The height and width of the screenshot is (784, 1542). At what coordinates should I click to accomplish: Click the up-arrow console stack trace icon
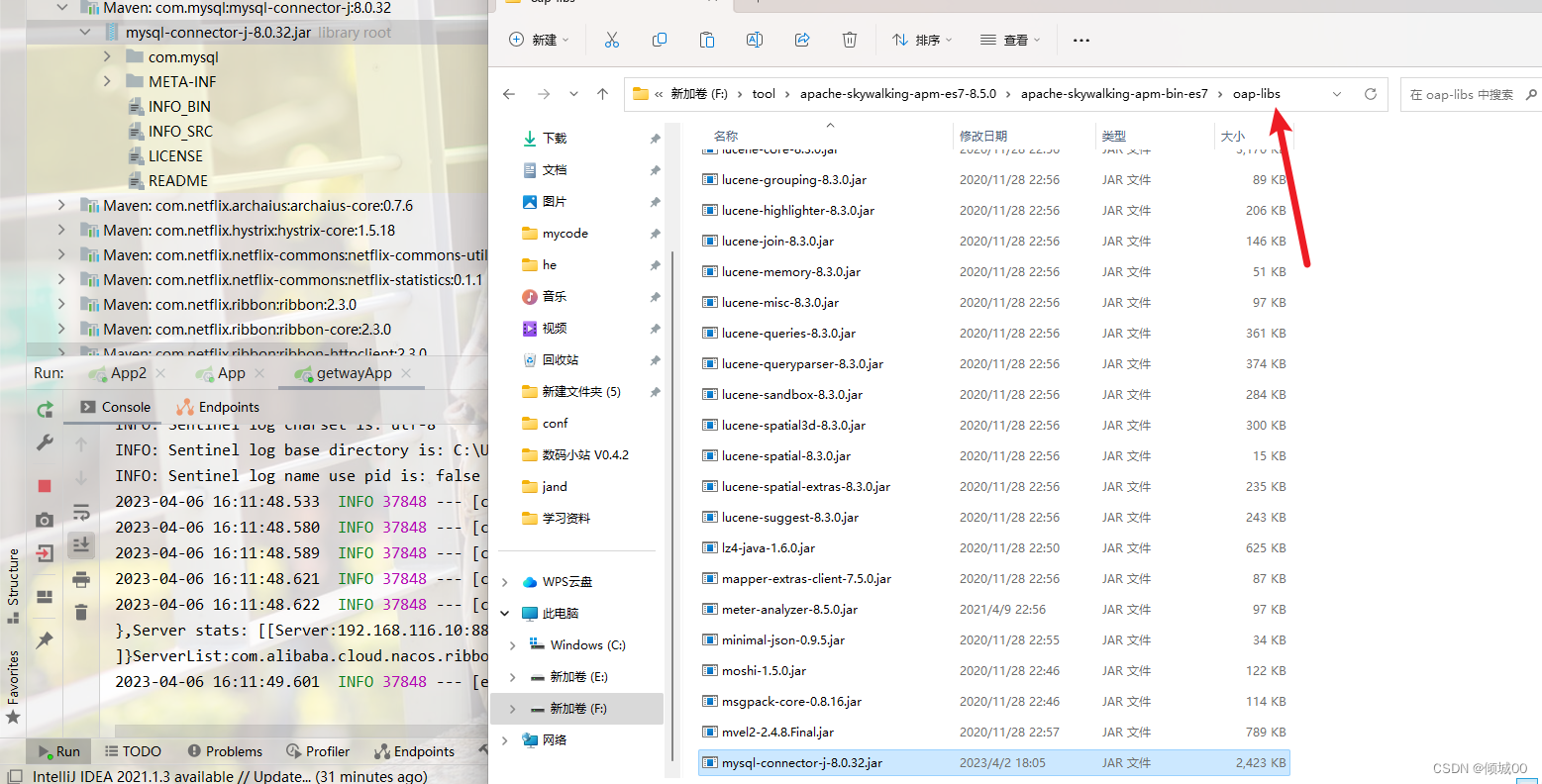click(81, 444)
